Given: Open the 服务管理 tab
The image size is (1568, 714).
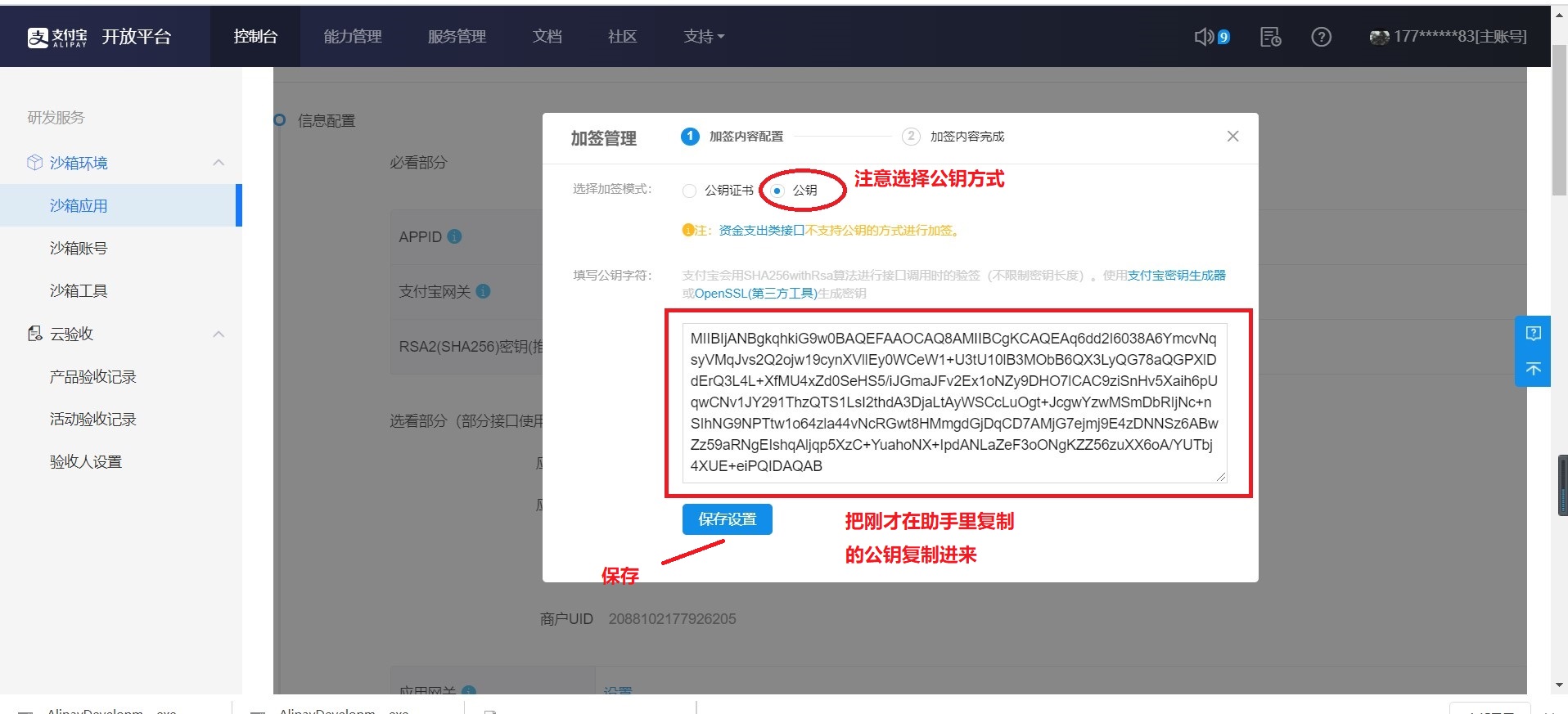Looking at the screenshot, I should pyautogui.click(x=457, y=37).
